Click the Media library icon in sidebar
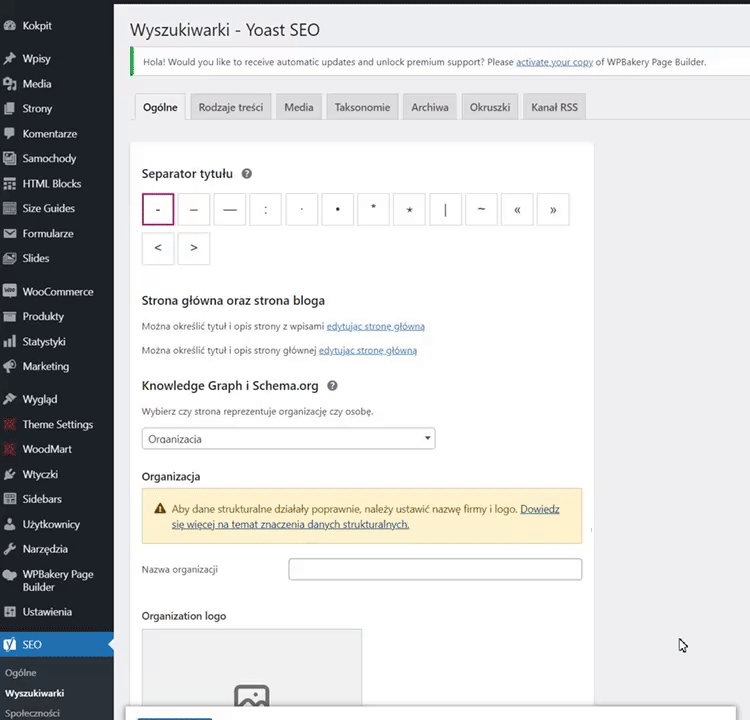 [x=10, y=84]
